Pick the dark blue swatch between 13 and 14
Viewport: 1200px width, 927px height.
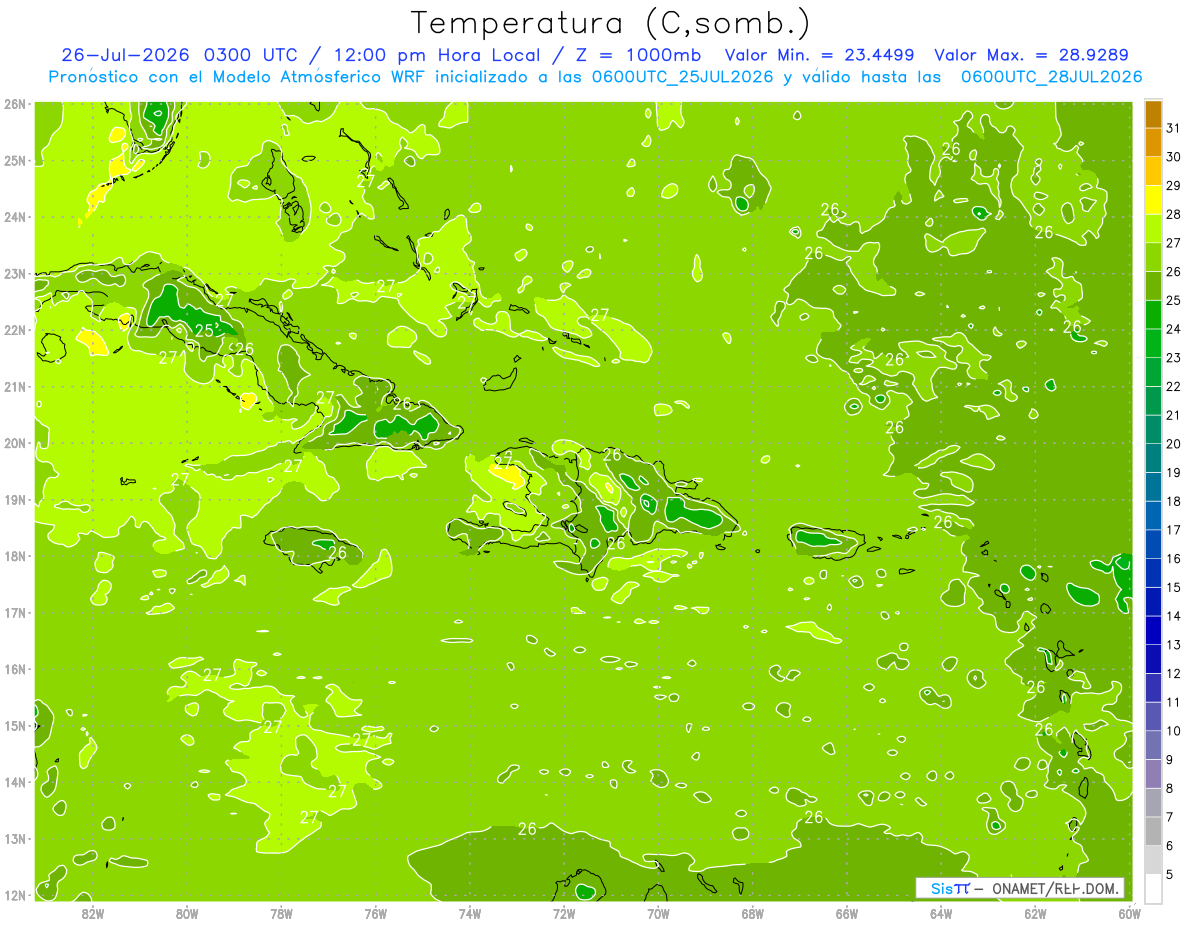point(1153,631)
